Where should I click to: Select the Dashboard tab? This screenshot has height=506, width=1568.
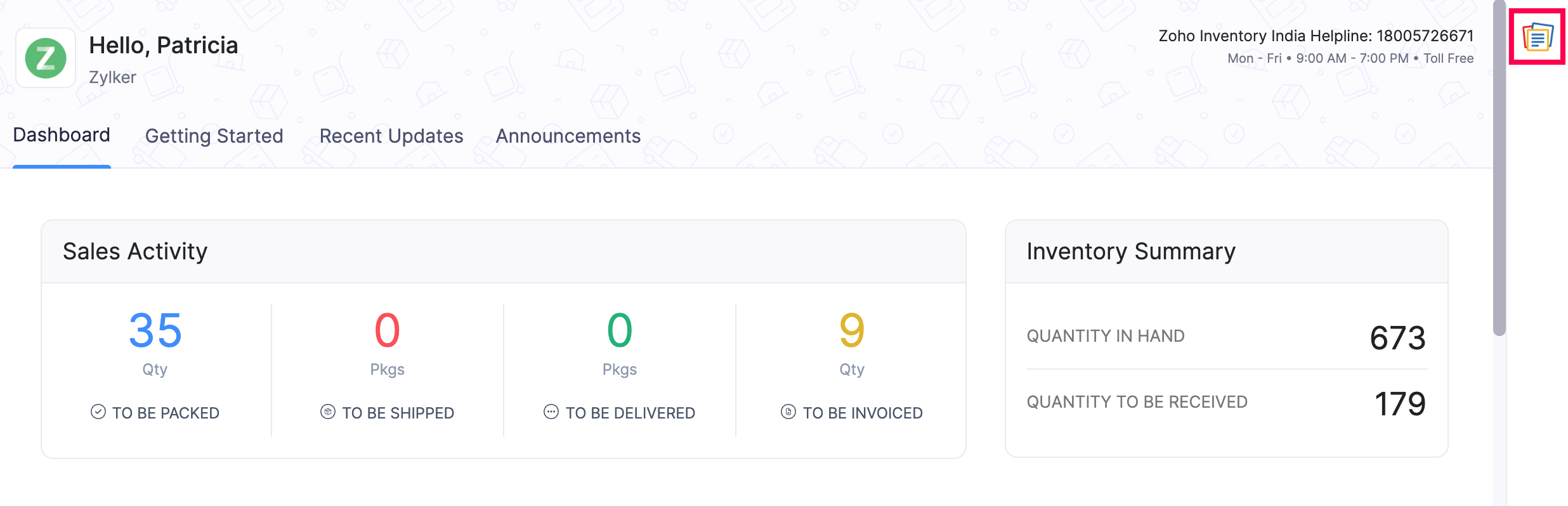click(x=62, y=135)
